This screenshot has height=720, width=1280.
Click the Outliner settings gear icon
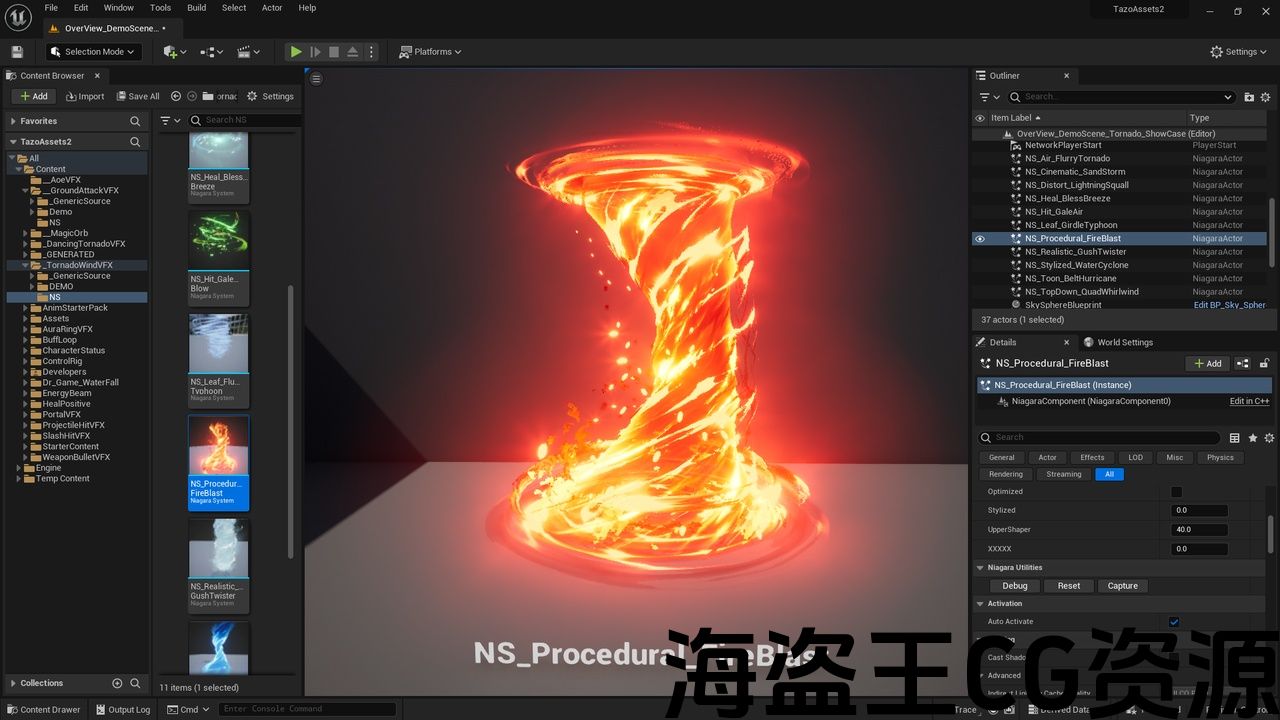pyautogui.click(x=1266, y=97)
